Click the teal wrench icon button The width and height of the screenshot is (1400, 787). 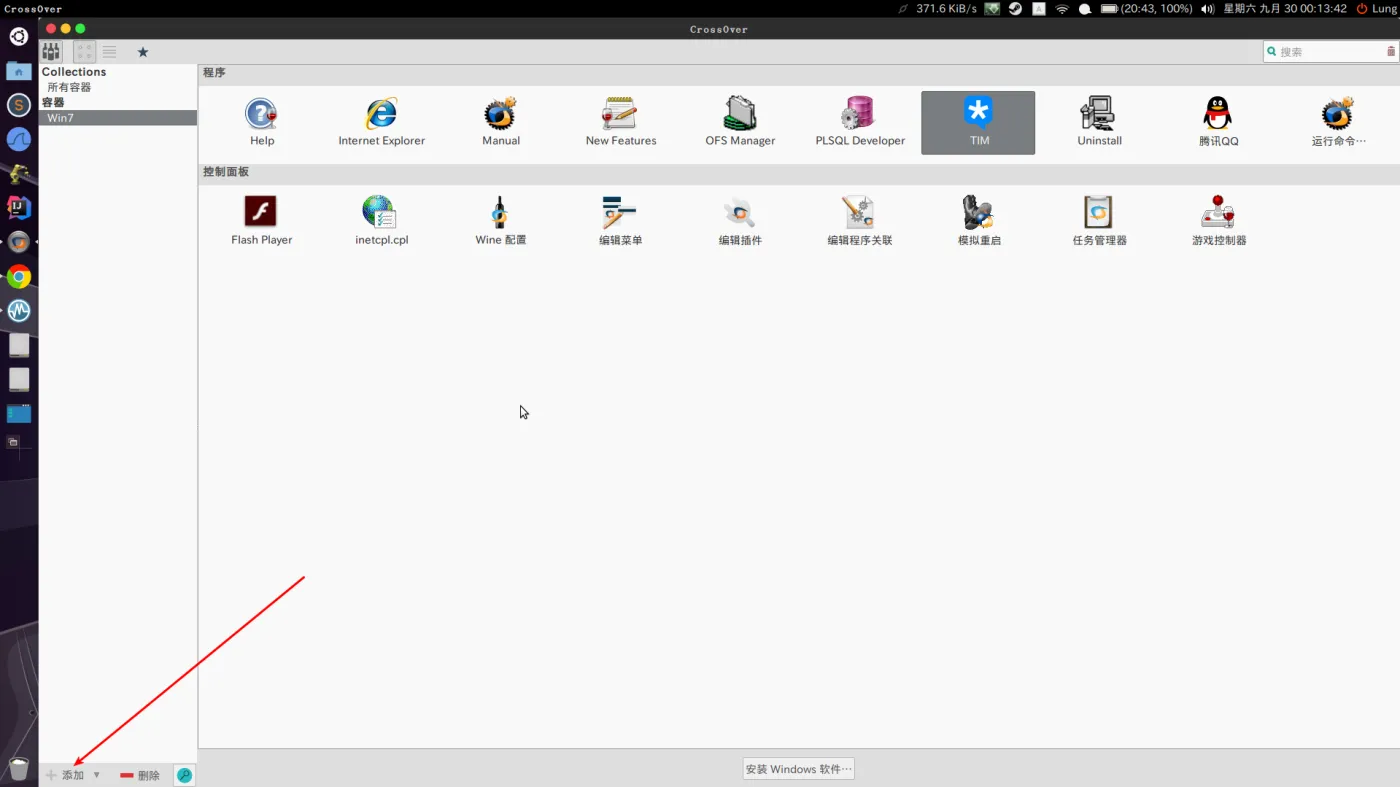click(x=184, y=775)
